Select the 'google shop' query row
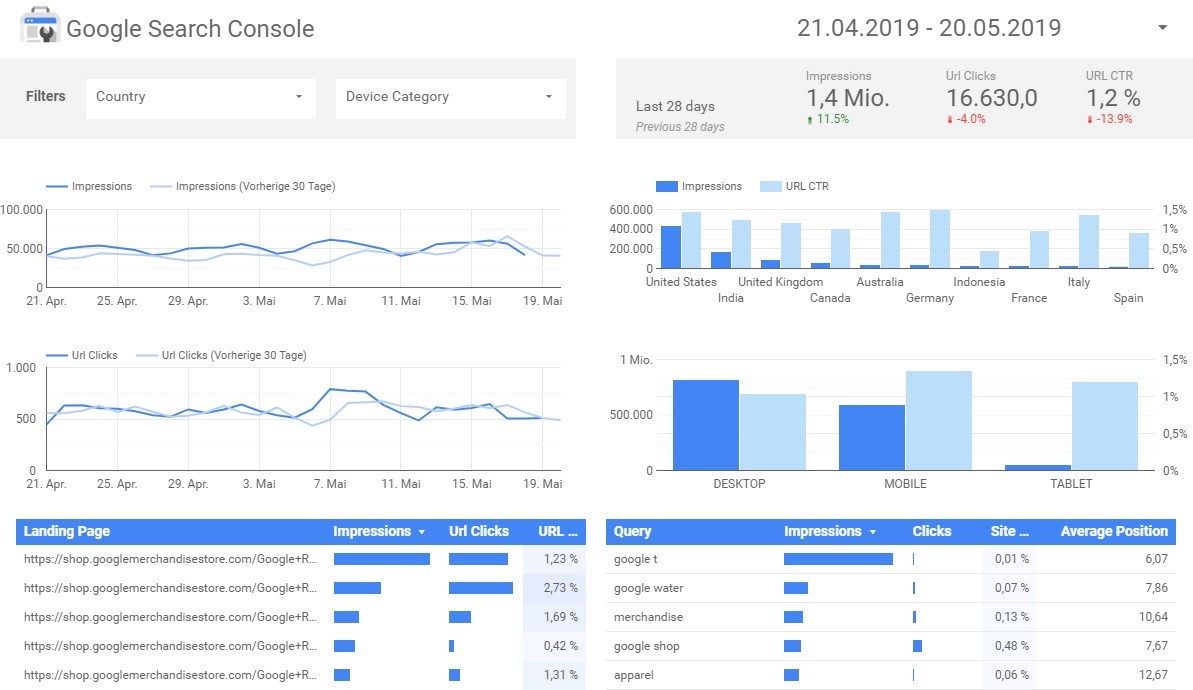Screen dimensions: 1193x690 [x=891, y=646]
